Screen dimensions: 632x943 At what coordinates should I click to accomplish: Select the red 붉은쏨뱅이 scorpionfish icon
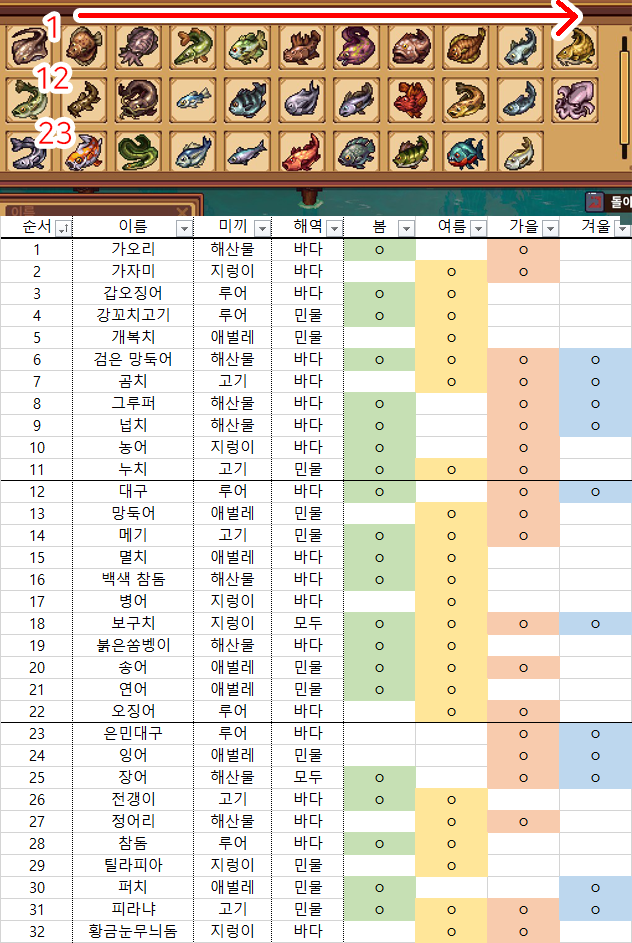[x=411, y=99]
